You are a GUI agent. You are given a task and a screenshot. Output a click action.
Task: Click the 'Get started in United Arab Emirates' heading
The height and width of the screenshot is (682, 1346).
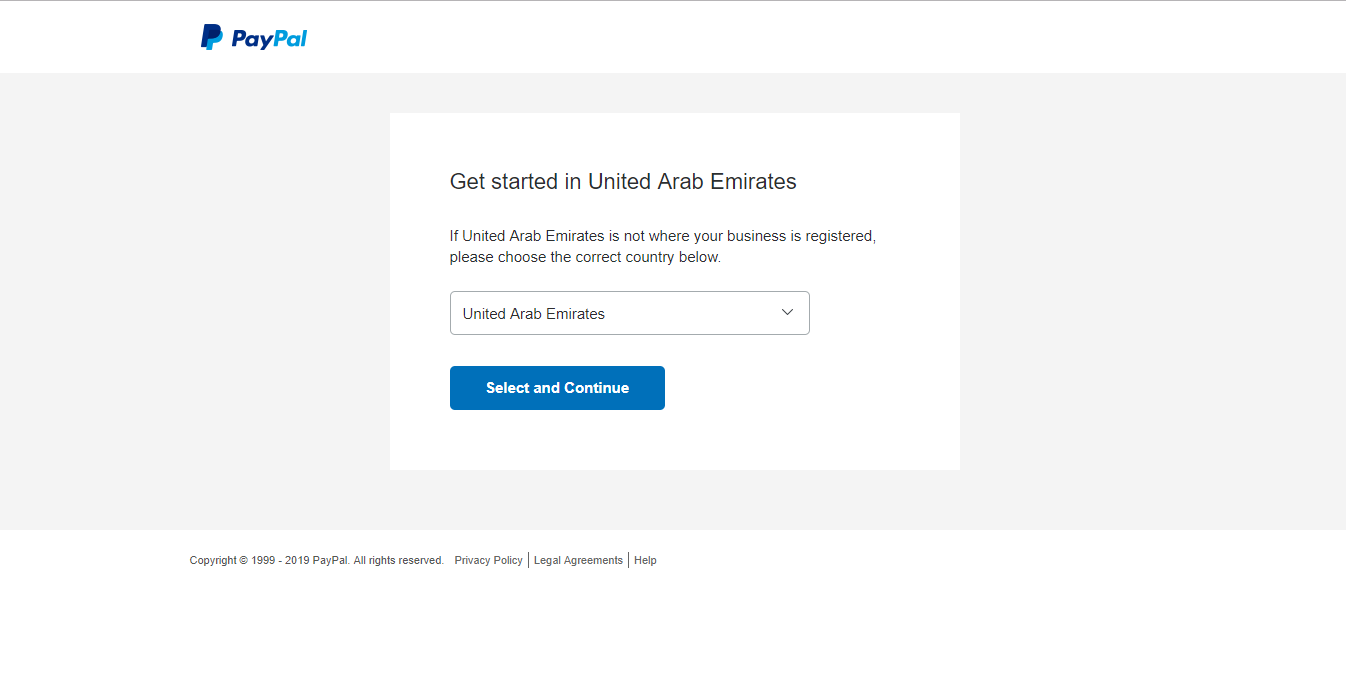[x=623, y=181]
